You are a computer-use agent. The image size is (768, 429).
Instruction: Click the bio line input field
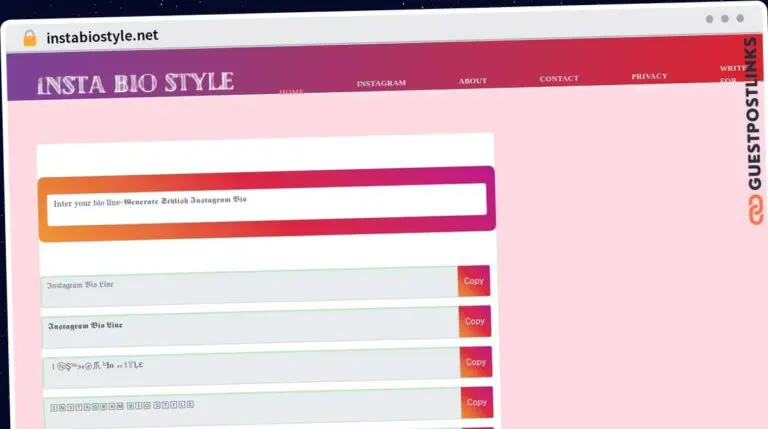266,204
